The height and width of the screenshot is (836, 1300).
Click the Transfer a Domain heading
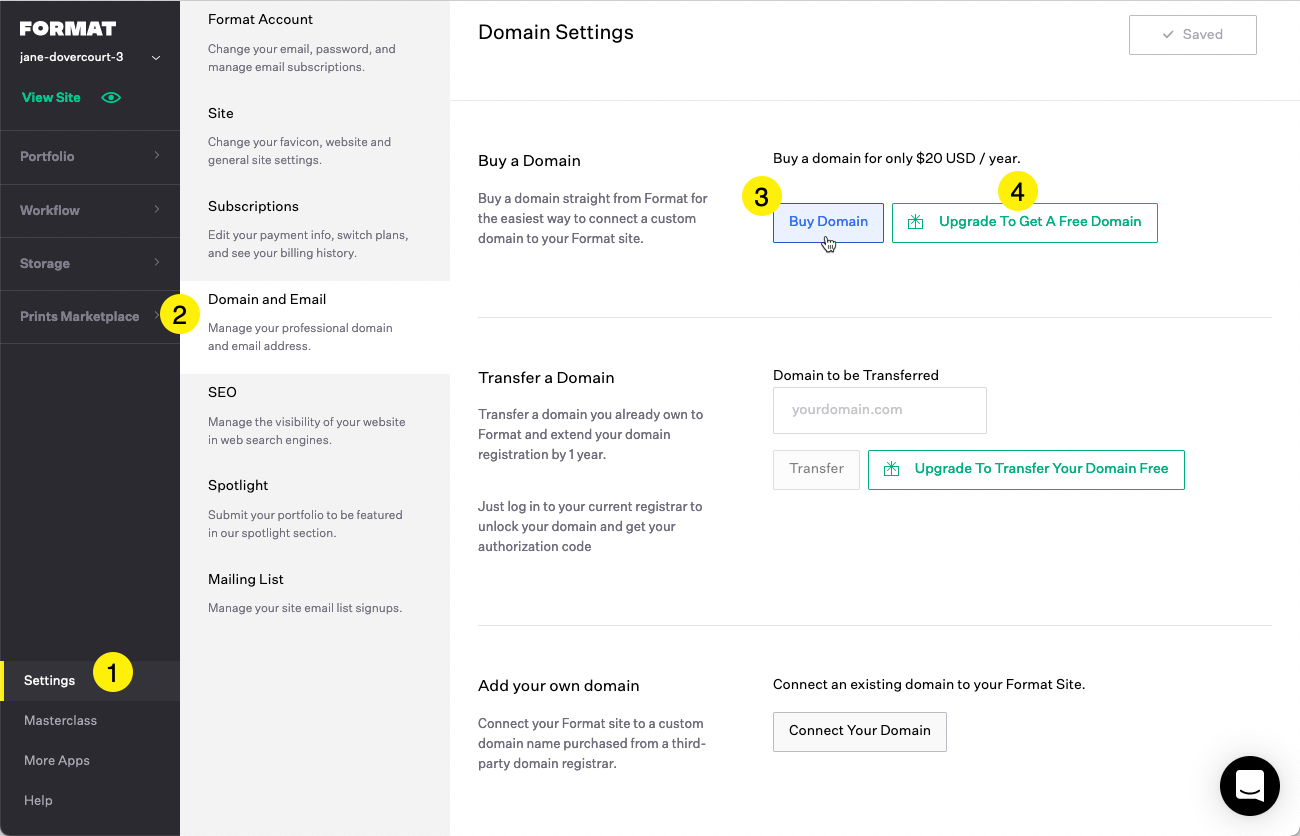[x=546, y=378]
